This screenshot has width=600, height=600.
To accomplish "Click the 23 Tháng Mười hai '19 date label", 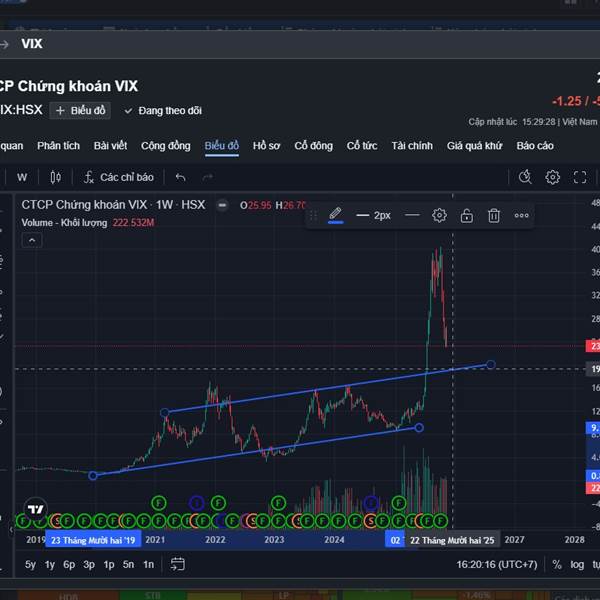I will click(x=93, y=540).
